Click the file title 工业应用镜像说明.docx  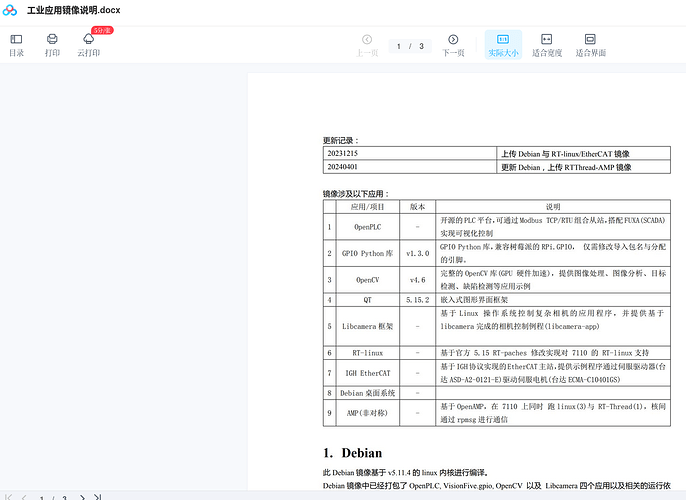74,10
